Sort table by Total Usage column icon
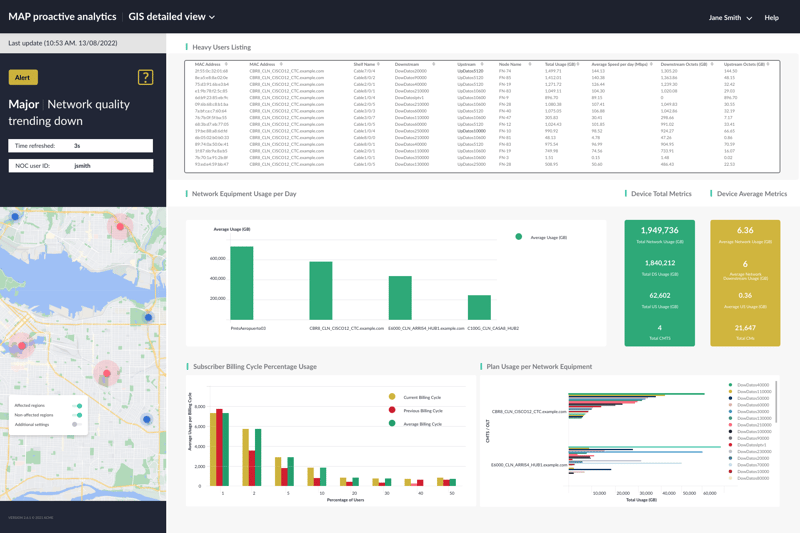This screenshot has height=533, width=800. click(x=579, y=64)
